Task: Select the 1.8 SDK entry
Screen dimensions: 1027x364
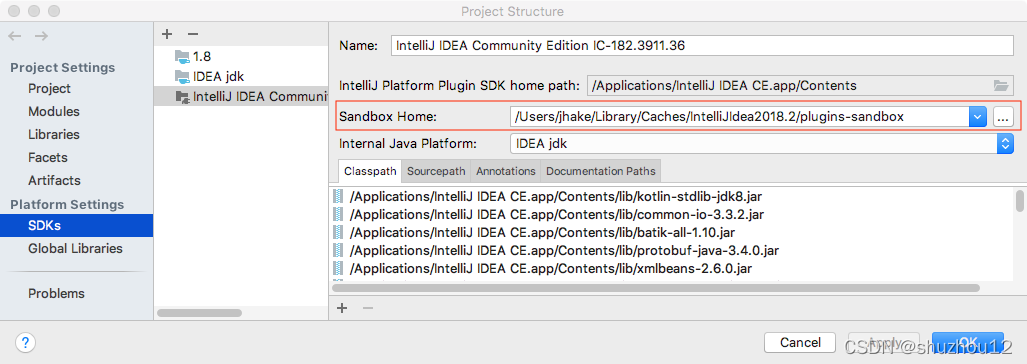Action: (x=241, y=56)
